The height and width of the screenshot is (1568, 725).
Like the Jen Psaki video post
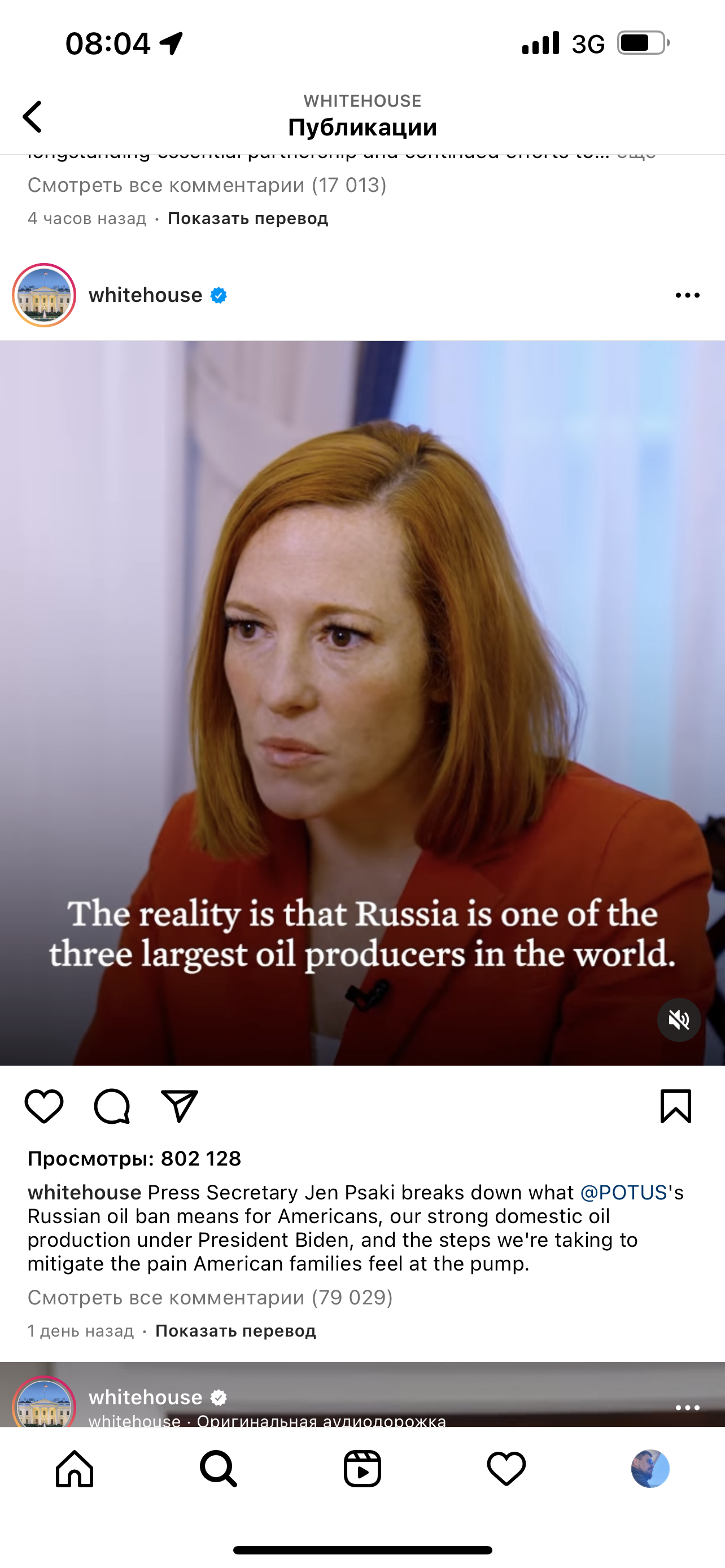(44, 1106)
